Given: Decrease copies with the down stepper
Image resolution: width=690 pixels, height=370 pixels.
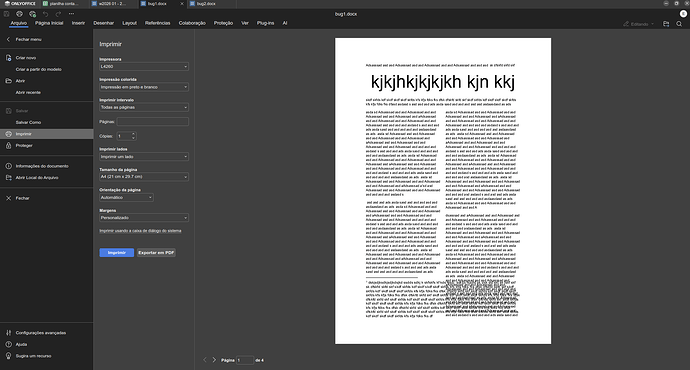Looking at the screenshot, I should pos(134,139).
